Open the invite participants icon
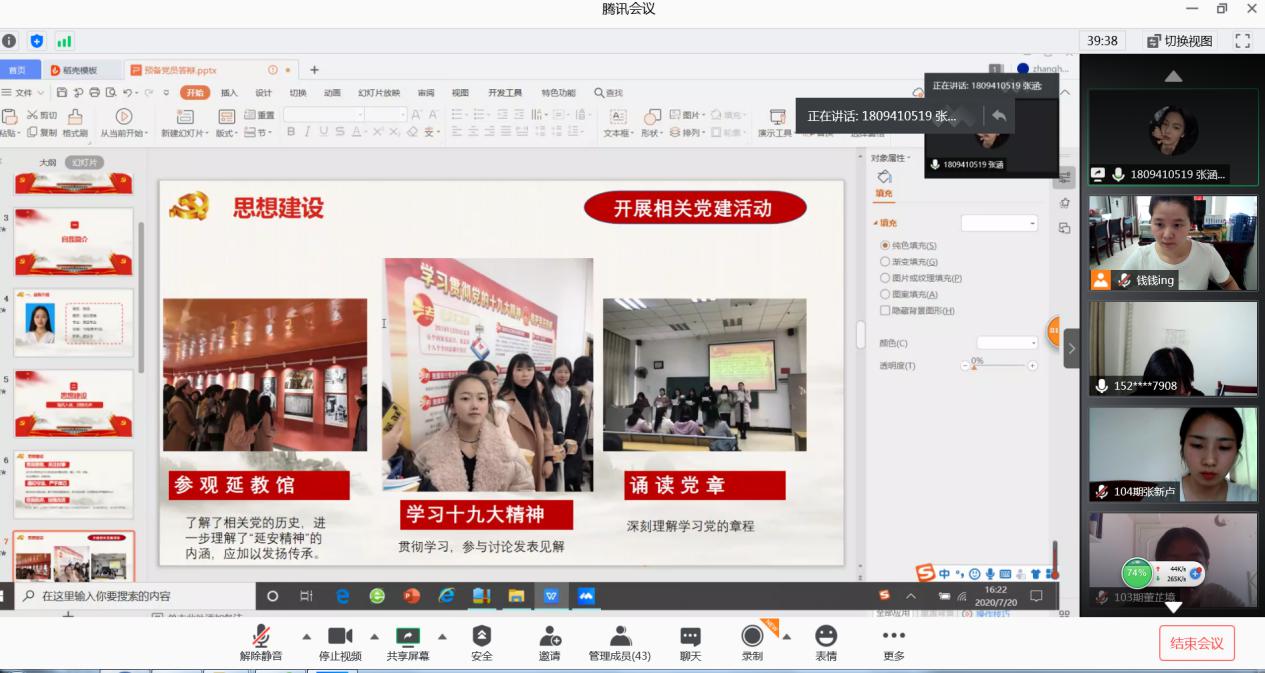1265x673 pixels. coord(549,637)
